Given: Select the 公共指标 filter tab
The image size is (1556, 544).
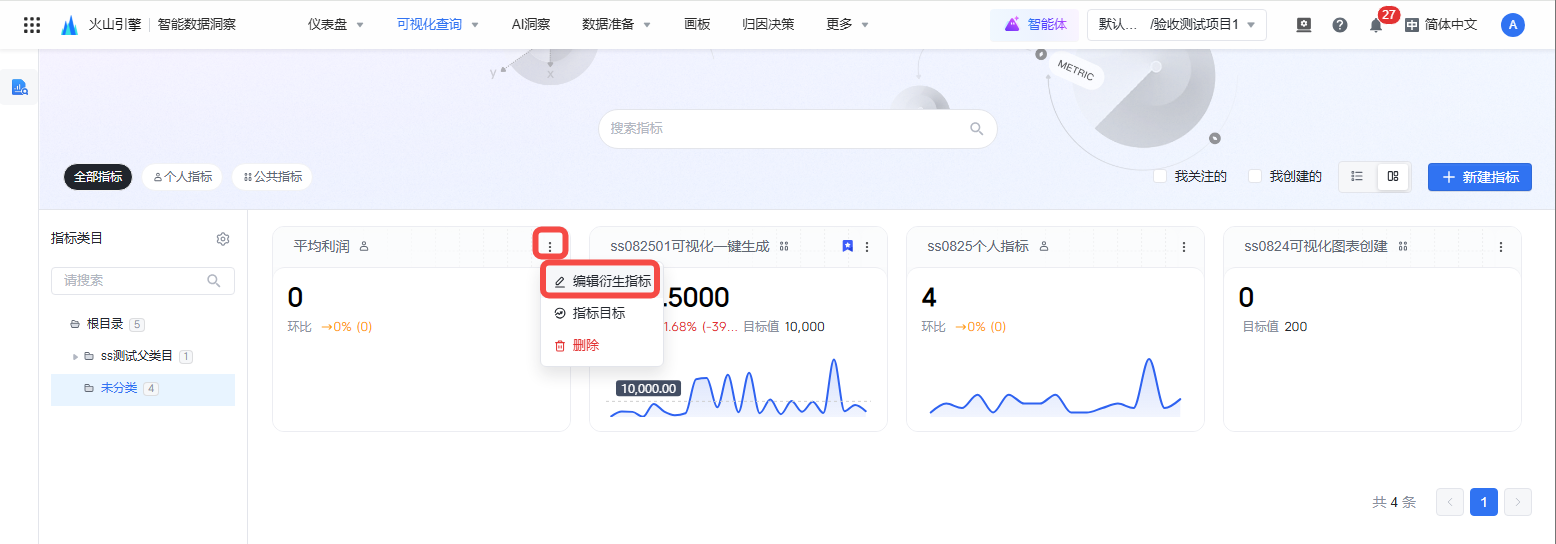Looking at the screenshot, I should coord(272,177).
